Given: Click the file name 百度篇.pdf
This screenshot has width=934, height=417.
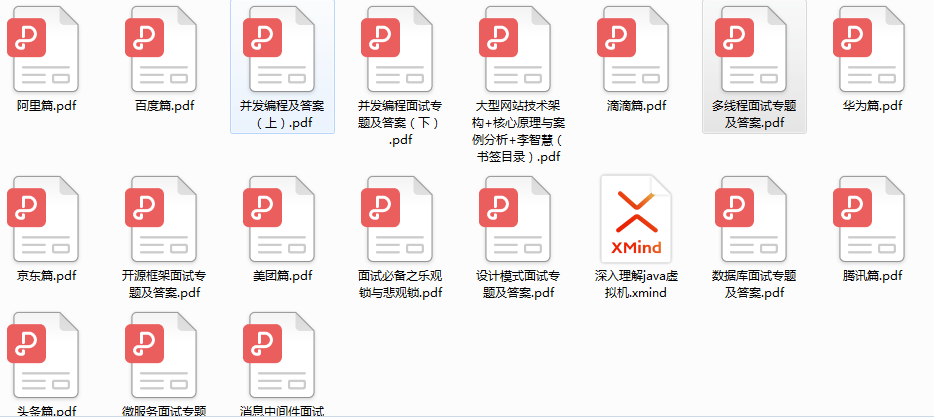Looking at the screenshot, I should (x=164, y=106).
